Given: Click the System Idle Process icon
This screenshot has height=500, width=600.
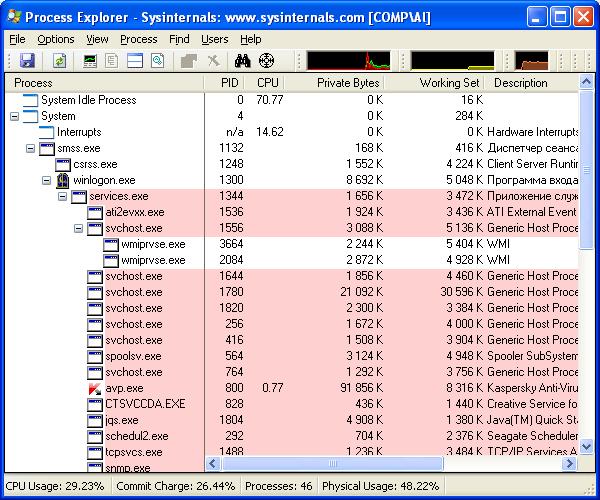Looking at the screenshot, I should point(30,100).
